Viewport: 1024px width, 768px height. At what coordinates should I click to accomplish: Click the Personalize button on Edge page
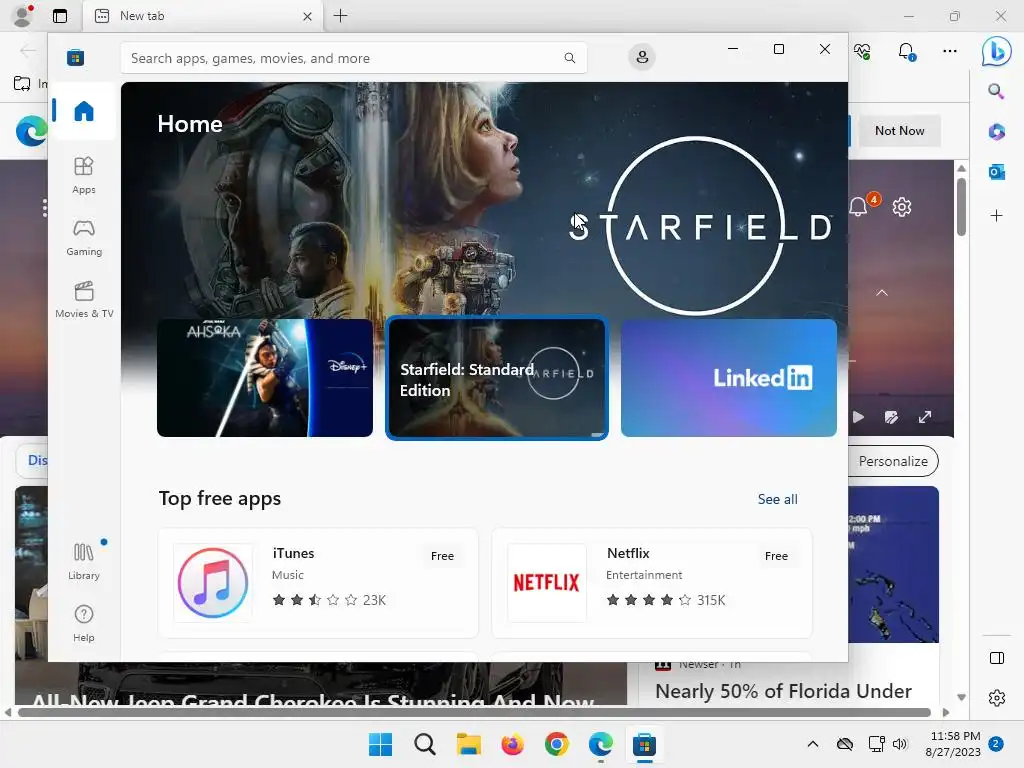tap(893, 461)
